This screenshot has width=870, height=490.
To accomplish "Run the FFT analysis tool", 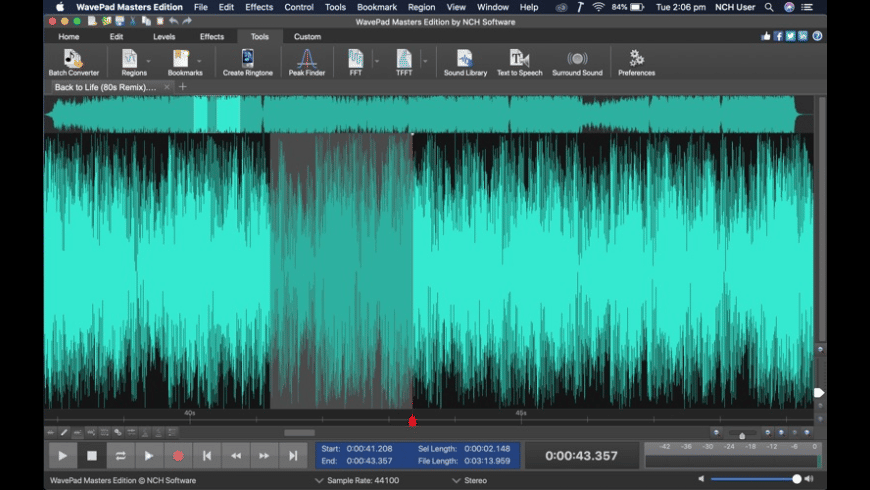I will tap(356, 62).
